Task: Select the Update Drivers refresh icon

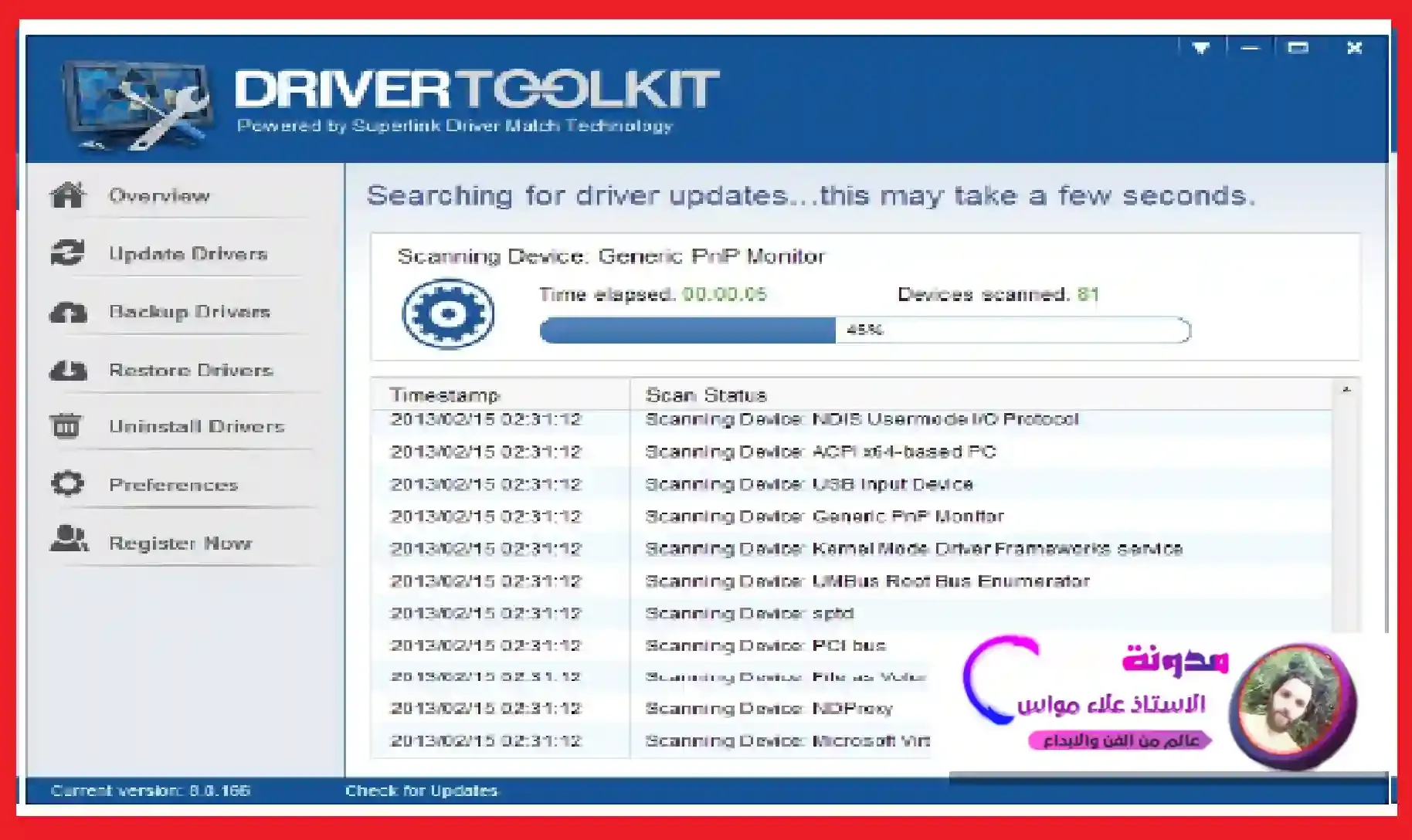Action: [x=67, y=252]
